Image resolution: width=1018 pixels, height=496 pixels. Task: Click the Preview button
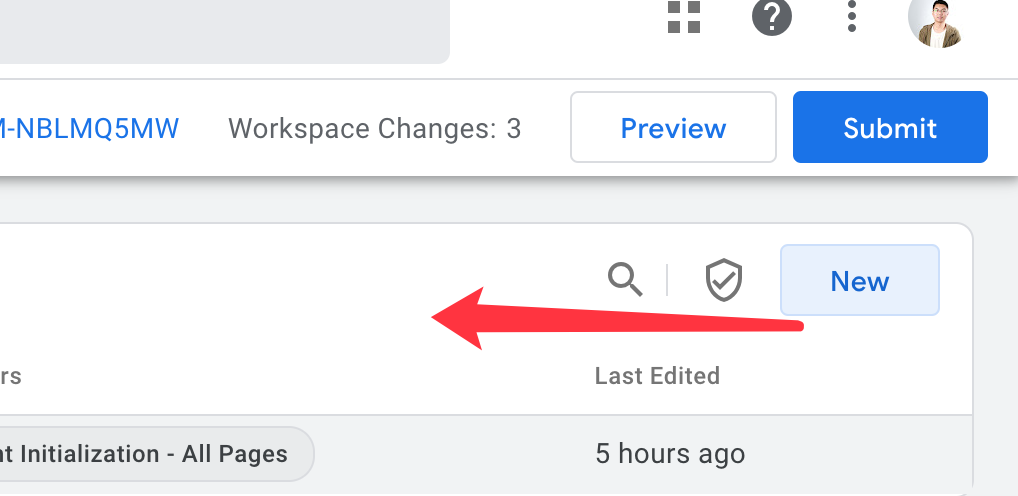coord(673,127)
